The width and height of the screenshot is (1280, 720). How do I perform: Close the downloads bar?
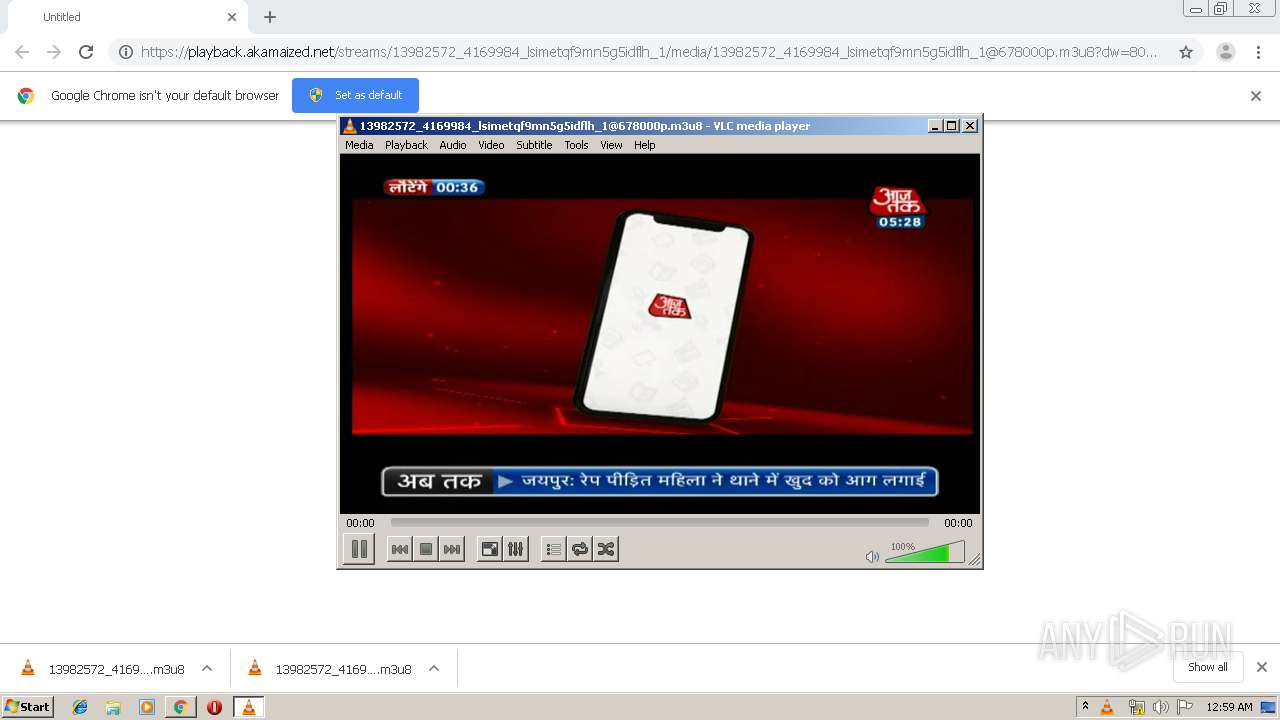[x=1262, y=667]
